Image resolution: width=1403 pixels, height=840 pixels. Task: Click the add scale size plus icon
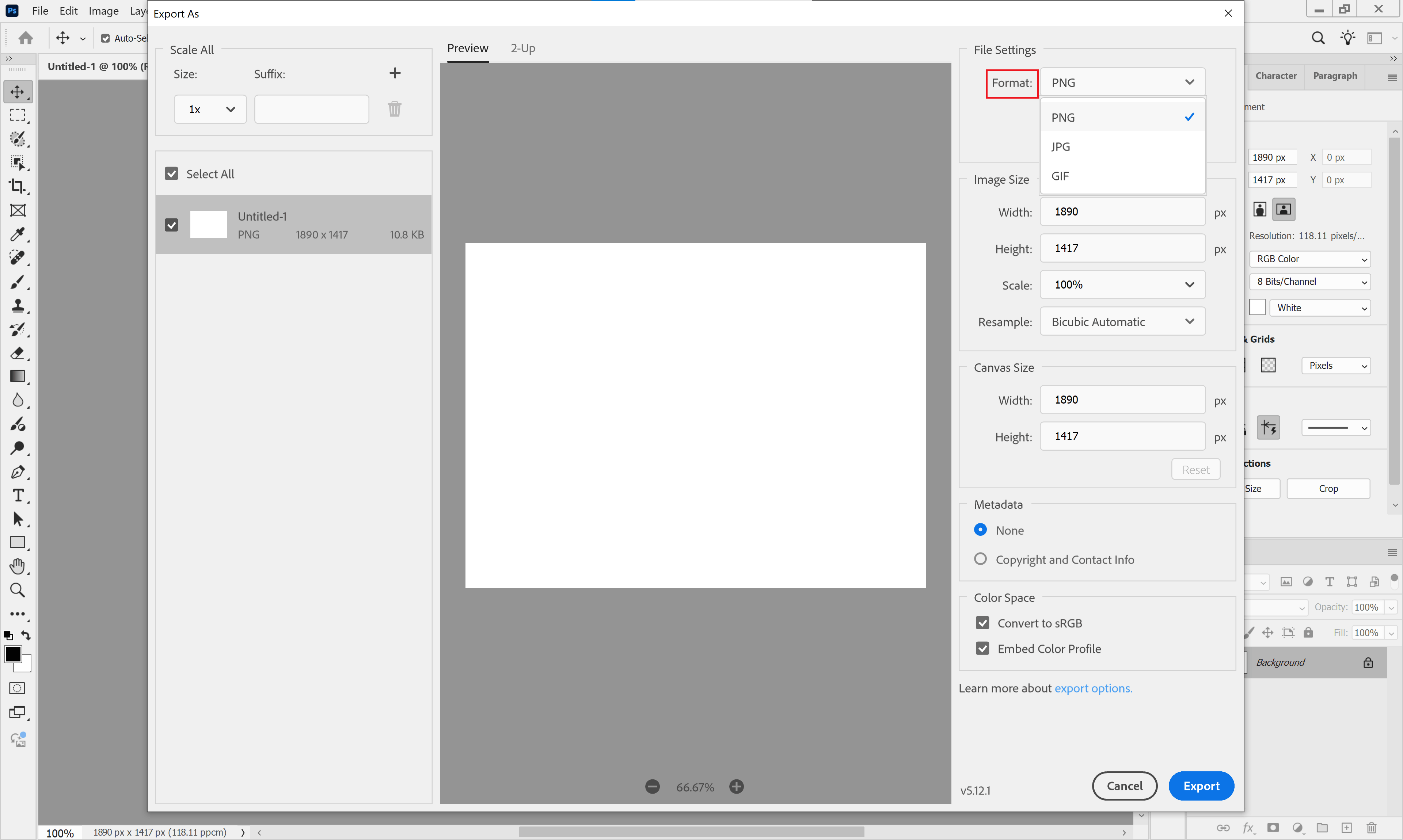[395, 73]
